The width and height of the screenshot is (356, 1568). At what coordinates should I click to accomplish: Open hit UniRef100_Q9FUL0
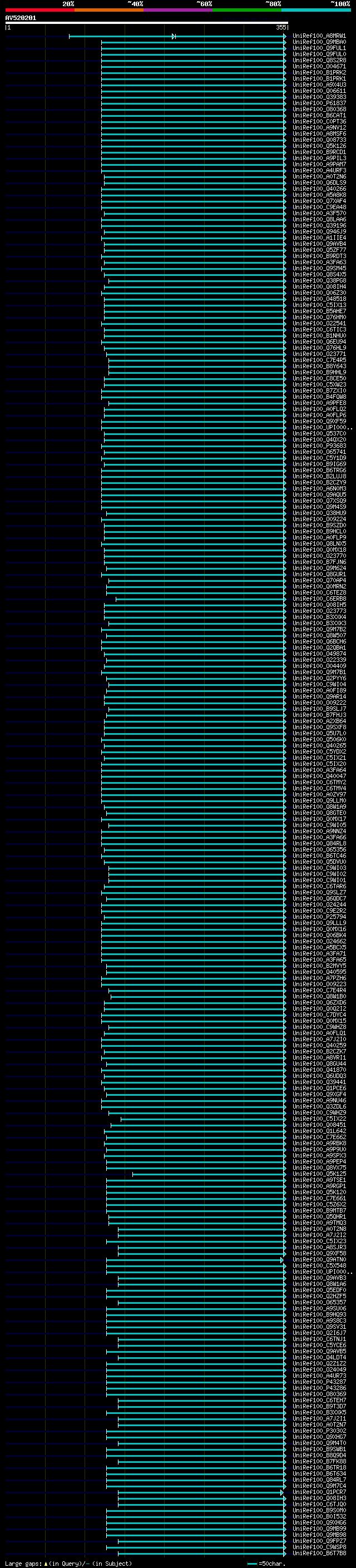pyautogui.click(x=319, y=54)
